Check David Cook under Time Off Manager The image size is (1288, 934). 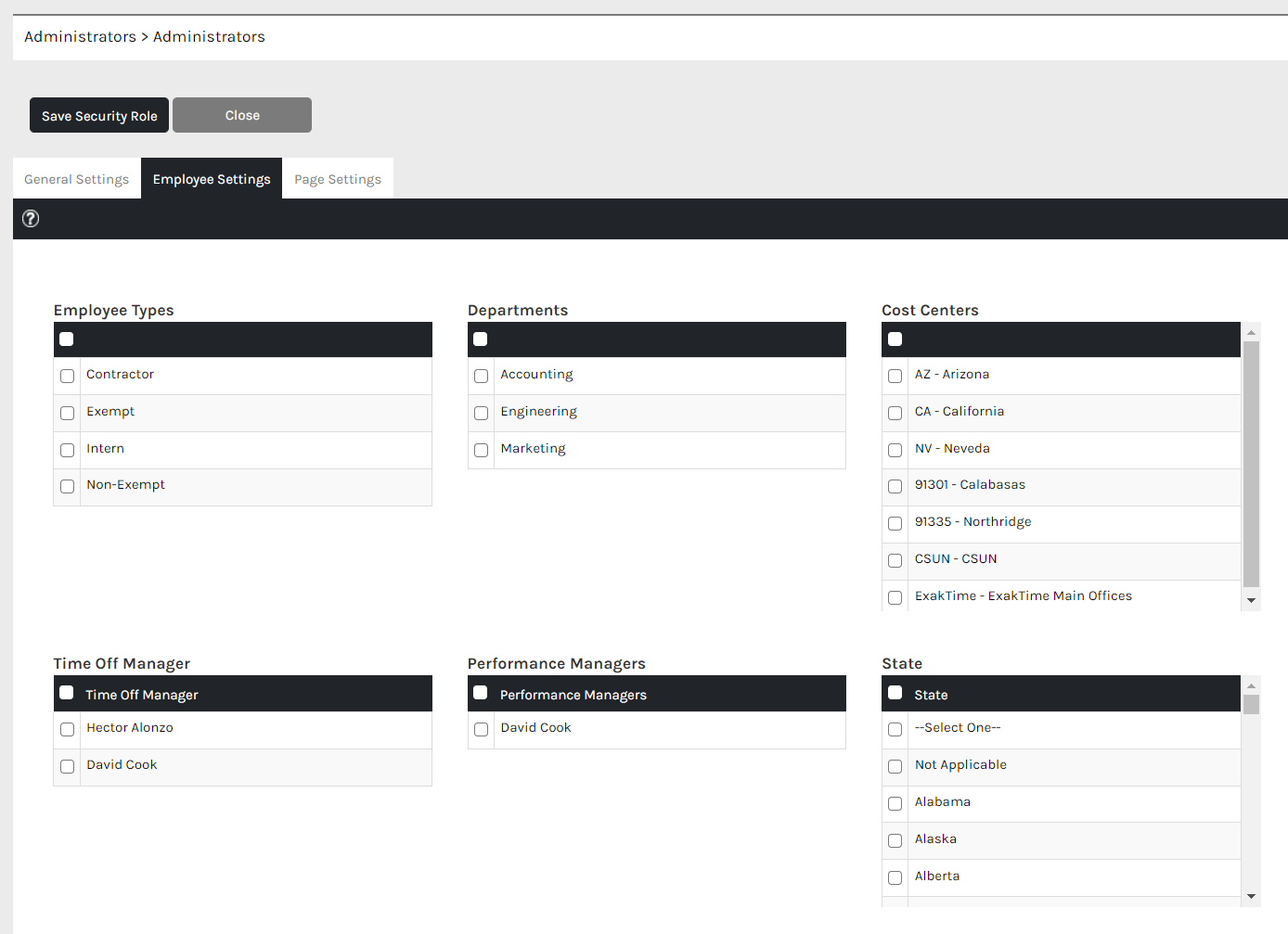click(67, 766)
